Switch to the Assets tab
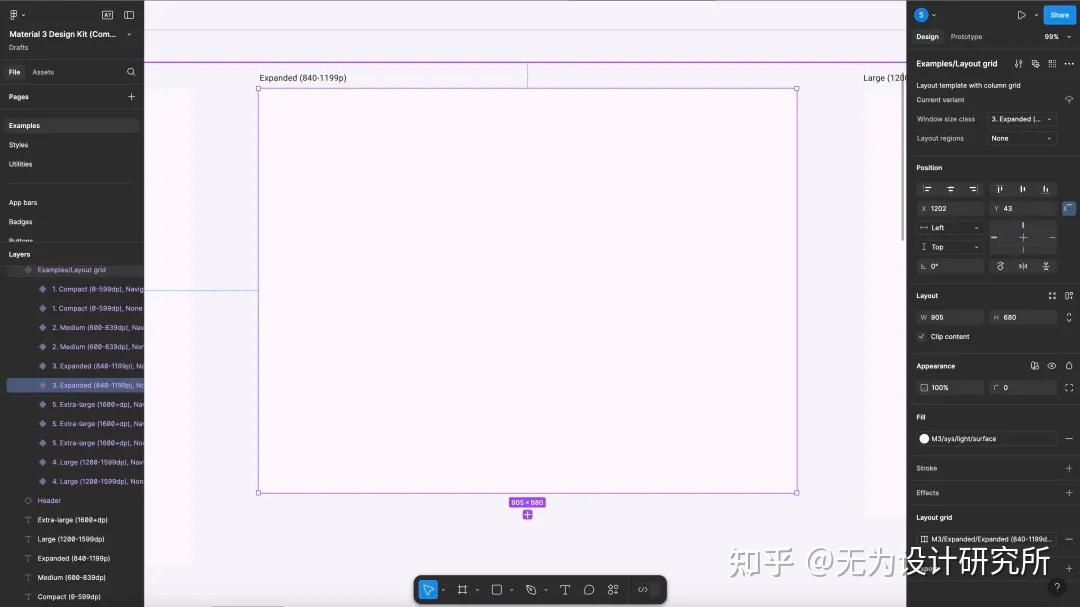The width and height of the screenshot is (1080, 607). [42, 72]
